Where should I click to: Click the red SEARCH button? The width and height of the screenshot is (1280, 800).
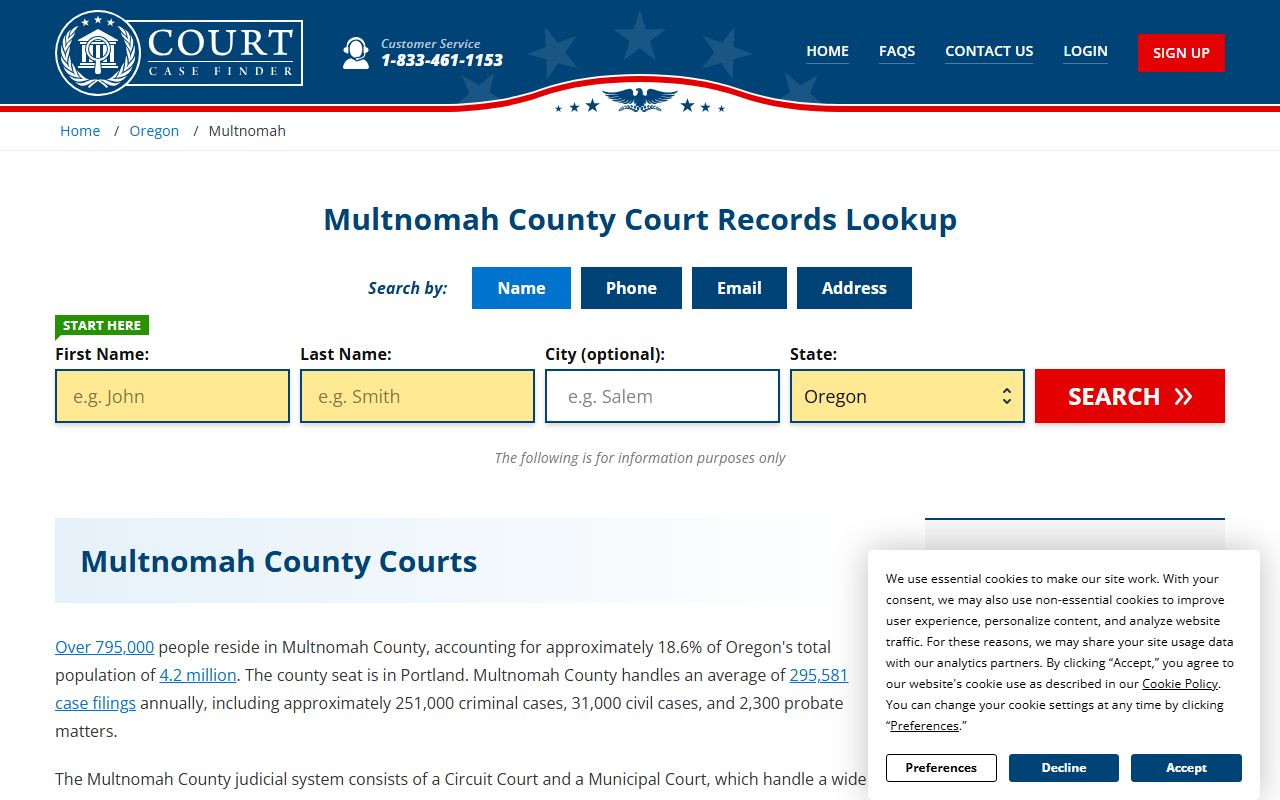coord(1130,396)
